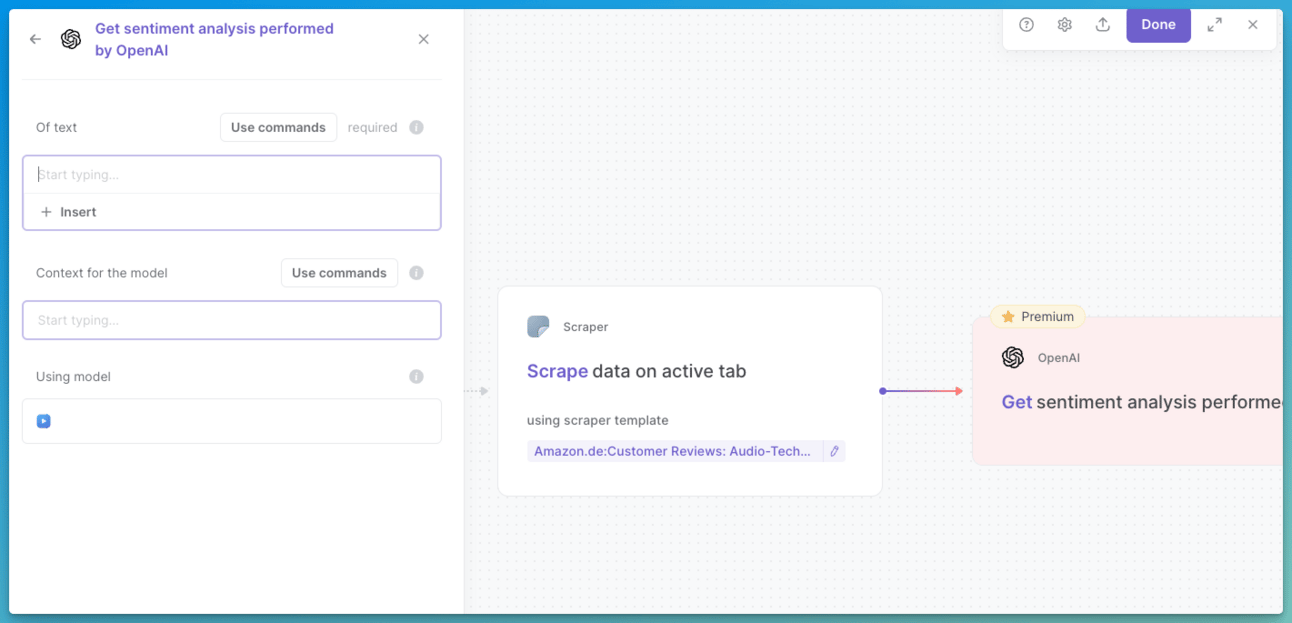Click Use commands for Context for the model
This screenshot has height=623, width=1292.
339,273
